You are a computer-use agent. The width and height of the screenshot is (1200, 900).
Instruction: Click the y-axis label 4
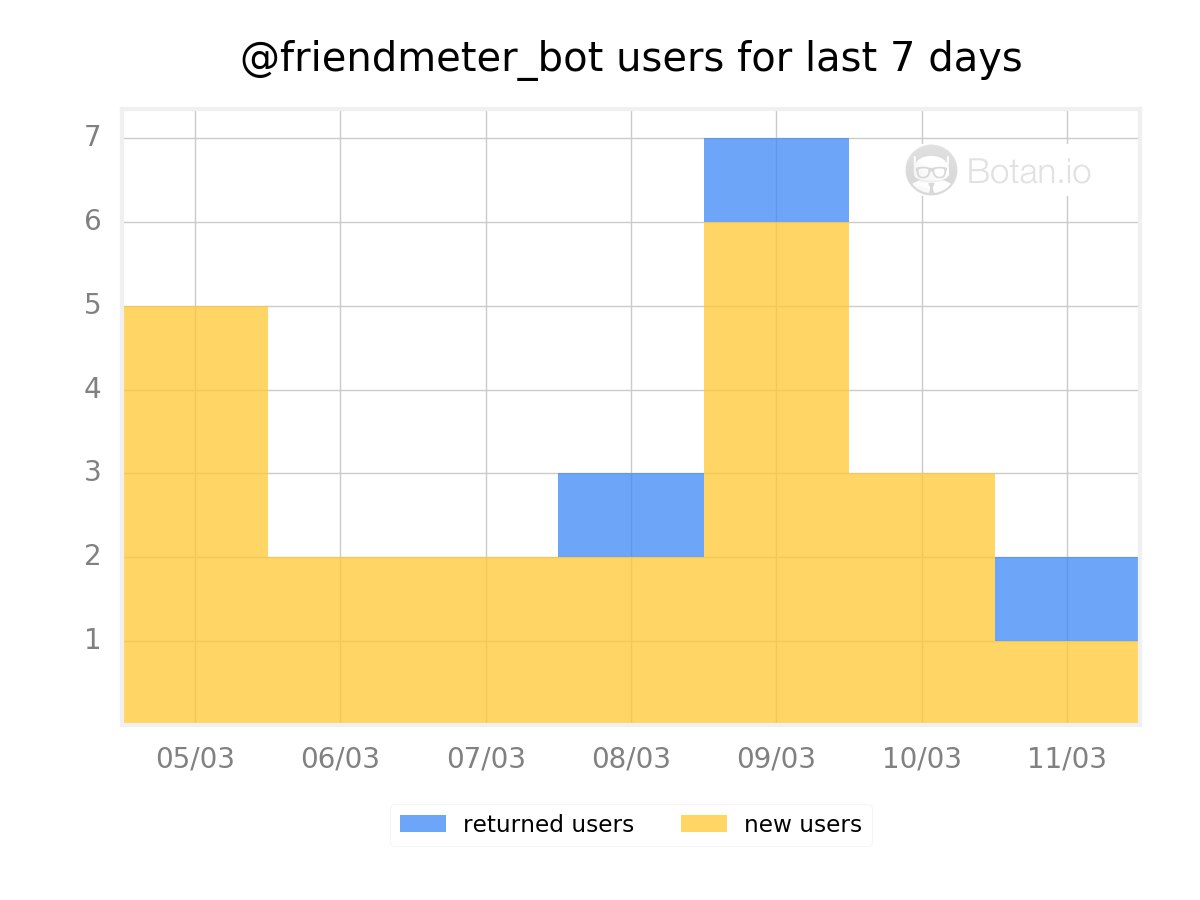coord(93,388)
